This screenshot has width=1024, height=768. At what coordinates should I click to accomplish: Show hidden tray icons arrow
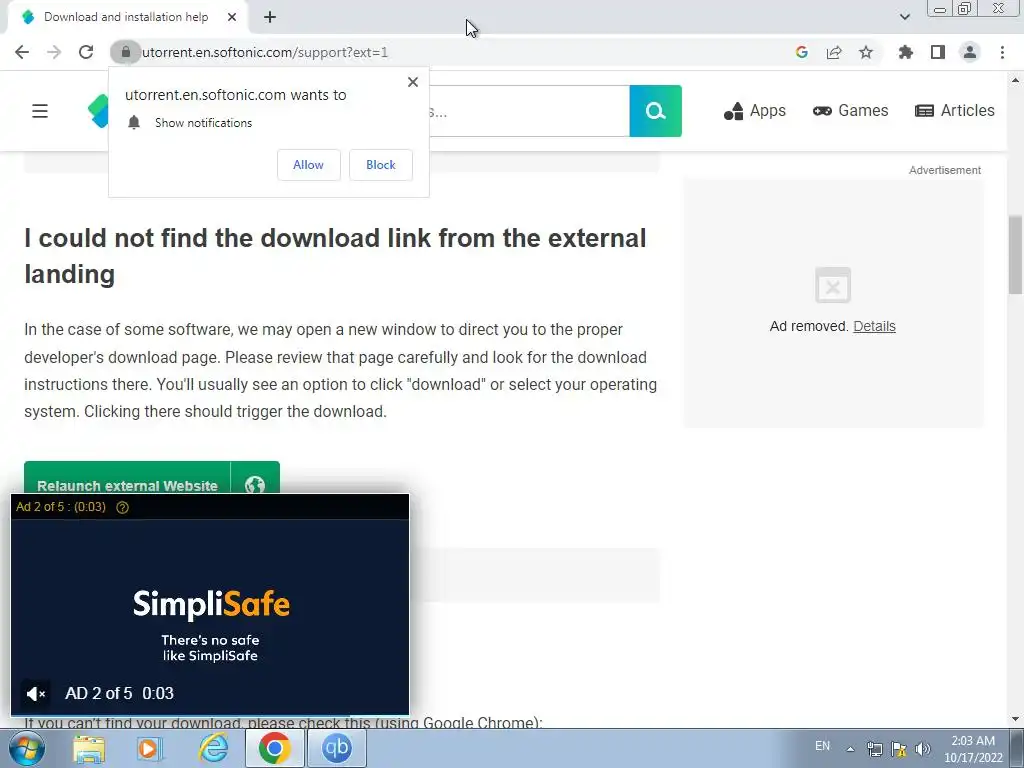pos(850,749)
